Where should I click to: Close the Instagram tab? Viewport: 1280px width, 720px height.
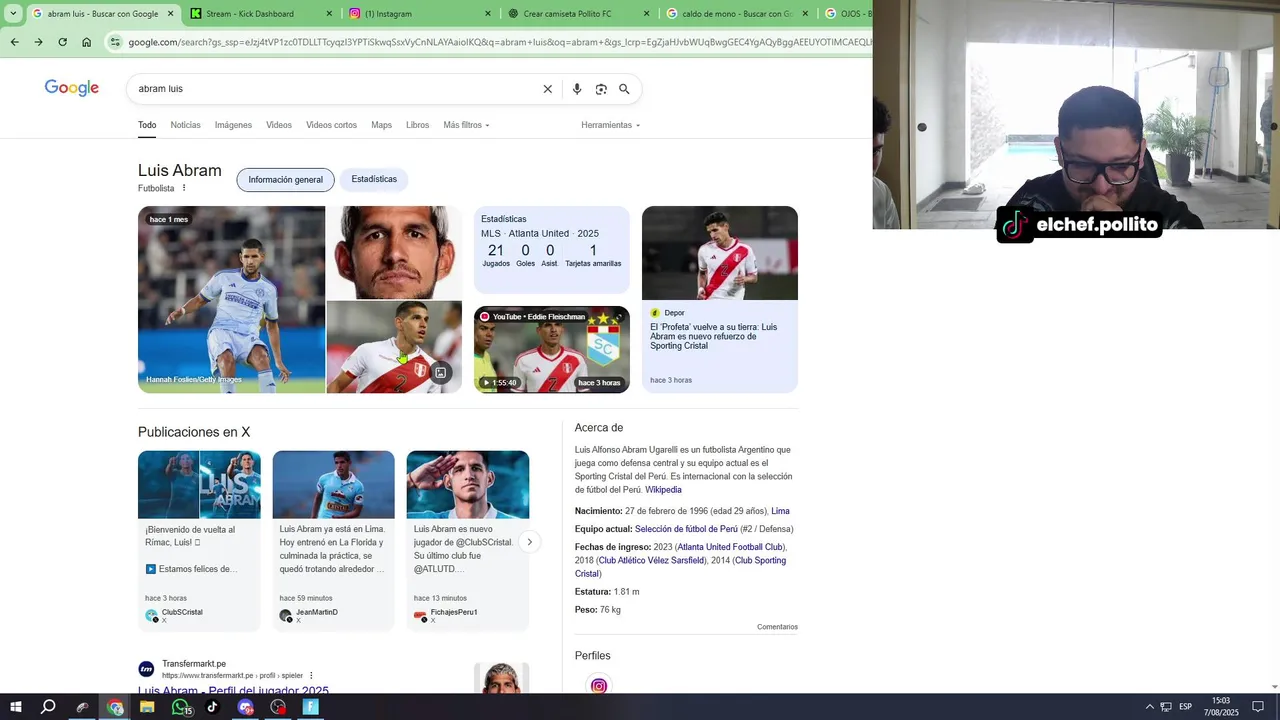click(488, 14)
